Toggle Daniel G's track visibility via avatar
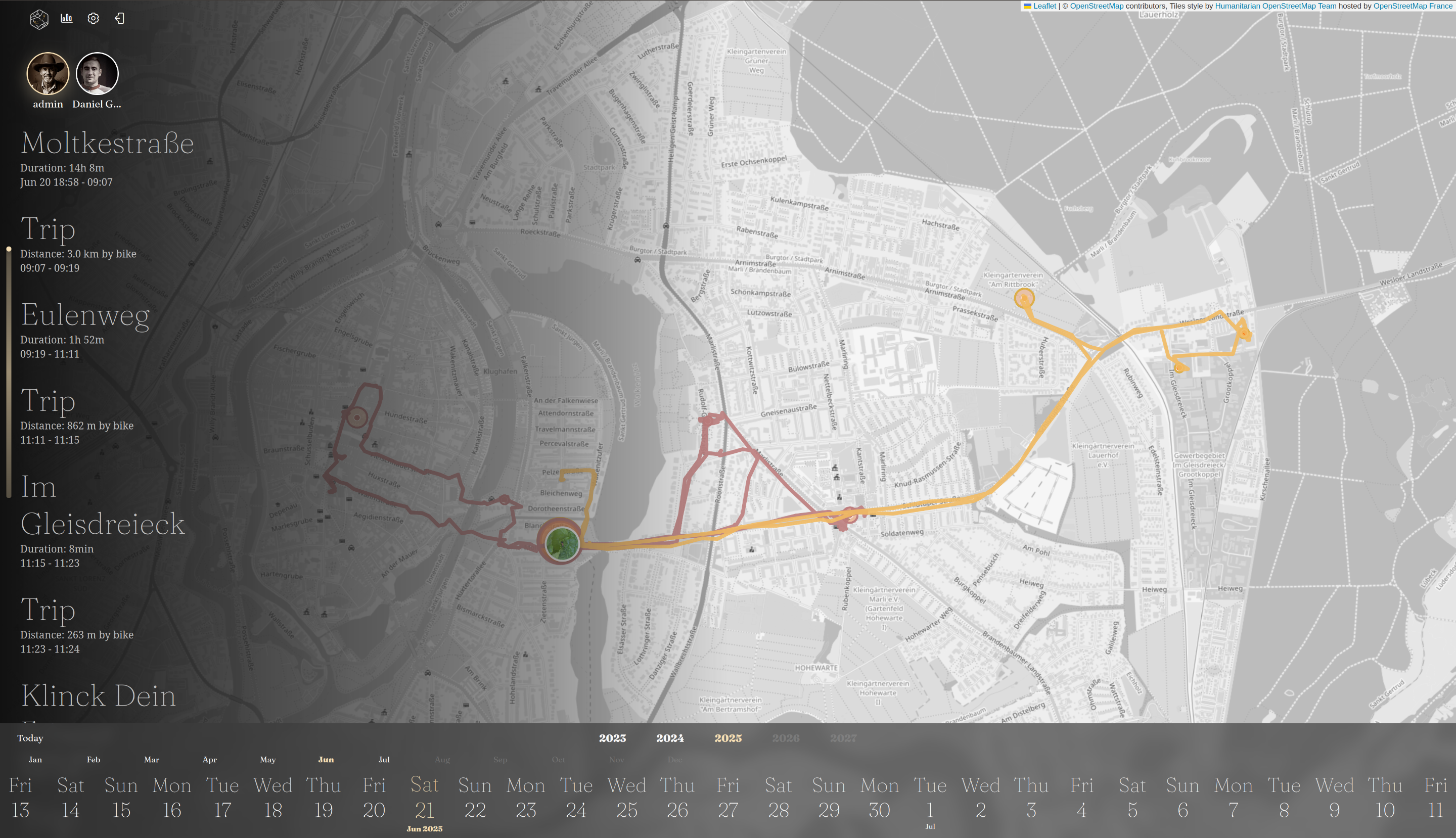Image resolution: width=1456 pixels, height=838 pixels. point(96,73)
